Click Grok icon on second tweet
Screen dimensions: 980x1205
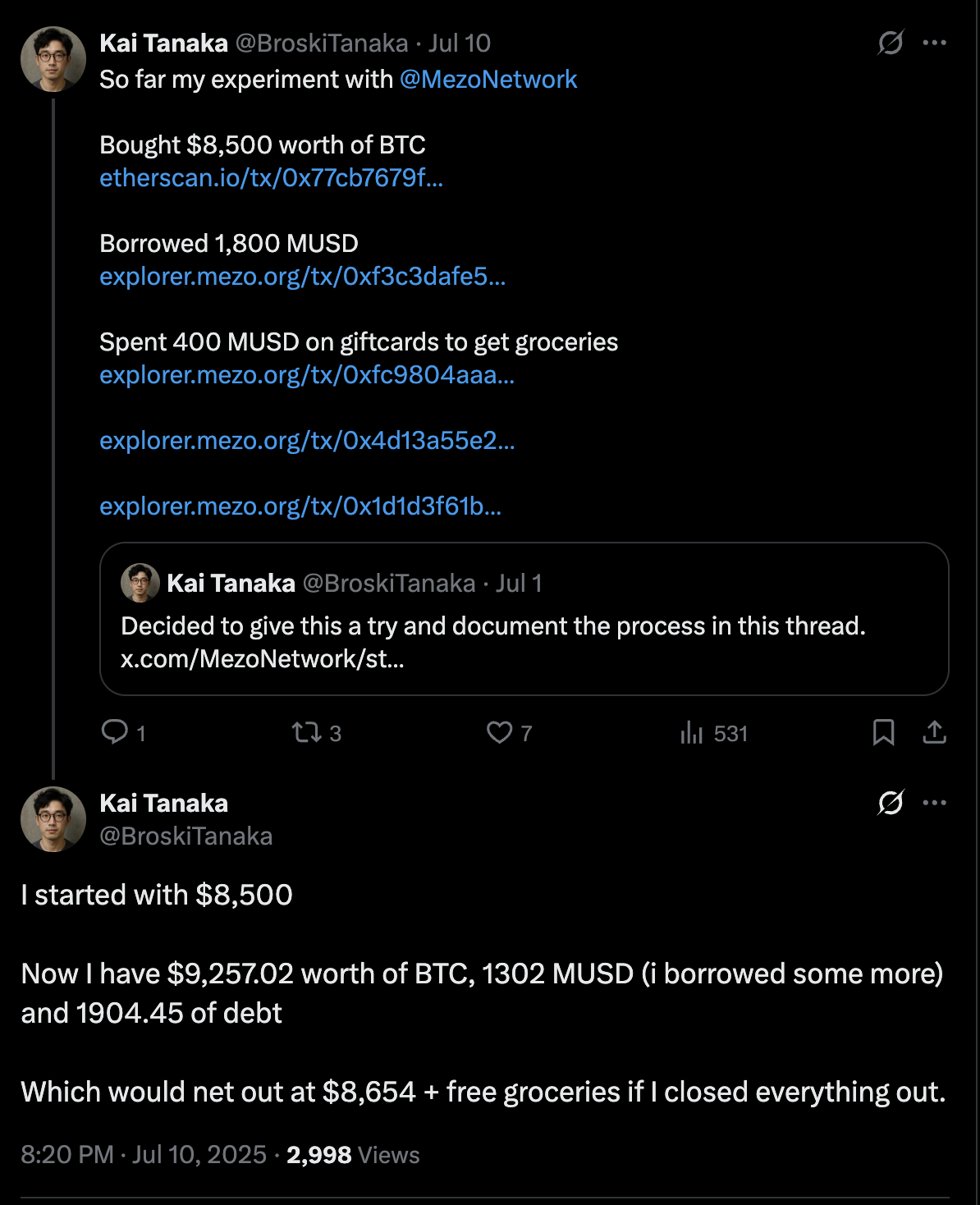[x=891, y=803]
